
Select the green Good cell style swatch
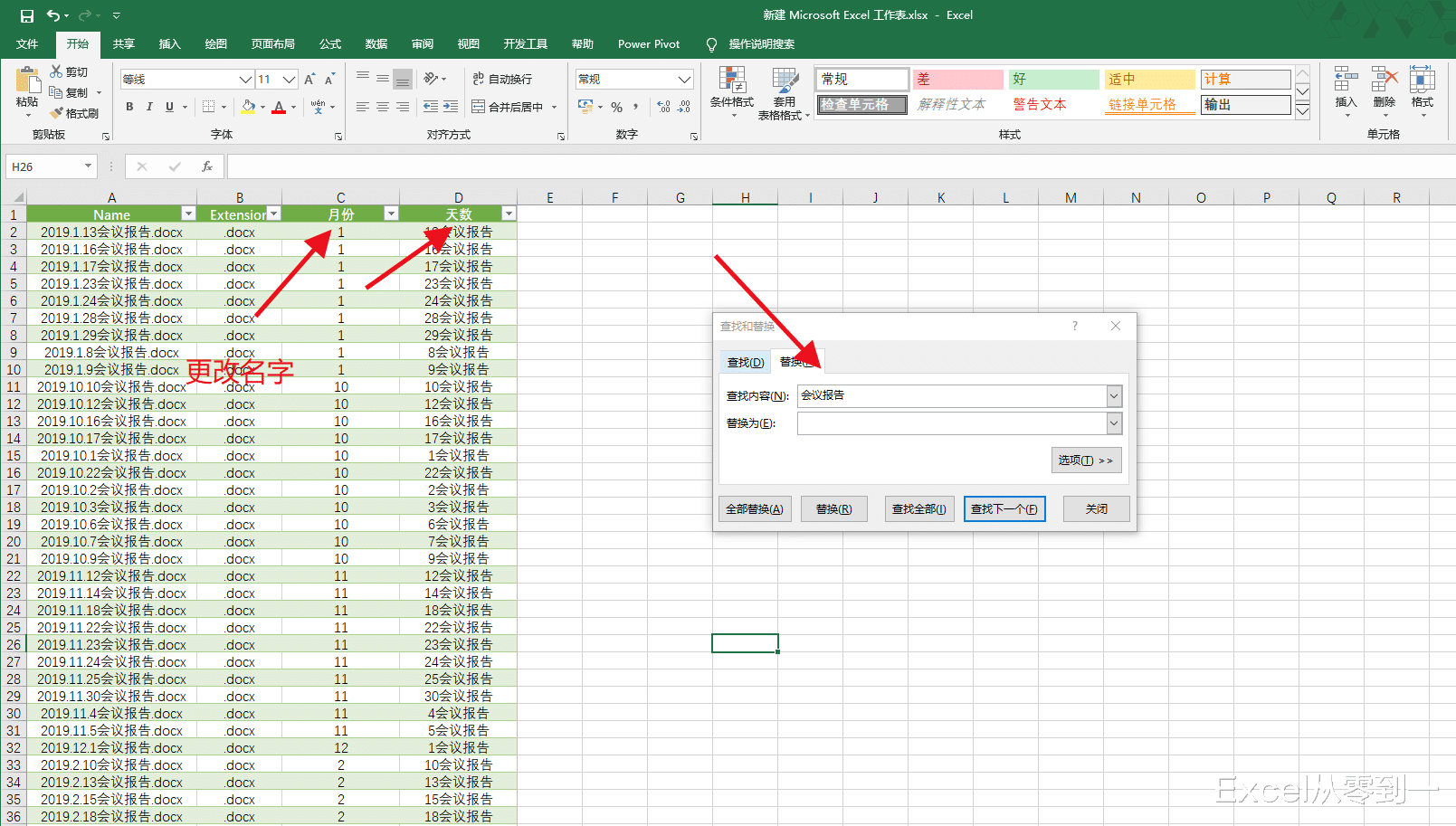[1052, 80]
